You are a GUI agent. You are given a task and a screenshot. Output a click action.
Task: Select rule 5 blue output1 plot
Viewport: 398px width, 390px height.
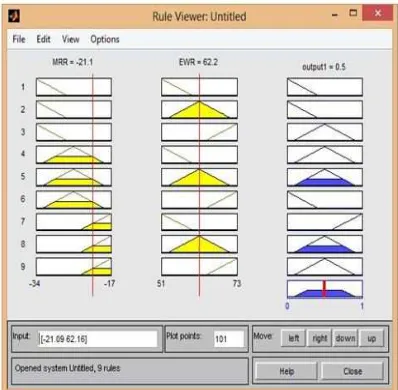click(325, 177)
